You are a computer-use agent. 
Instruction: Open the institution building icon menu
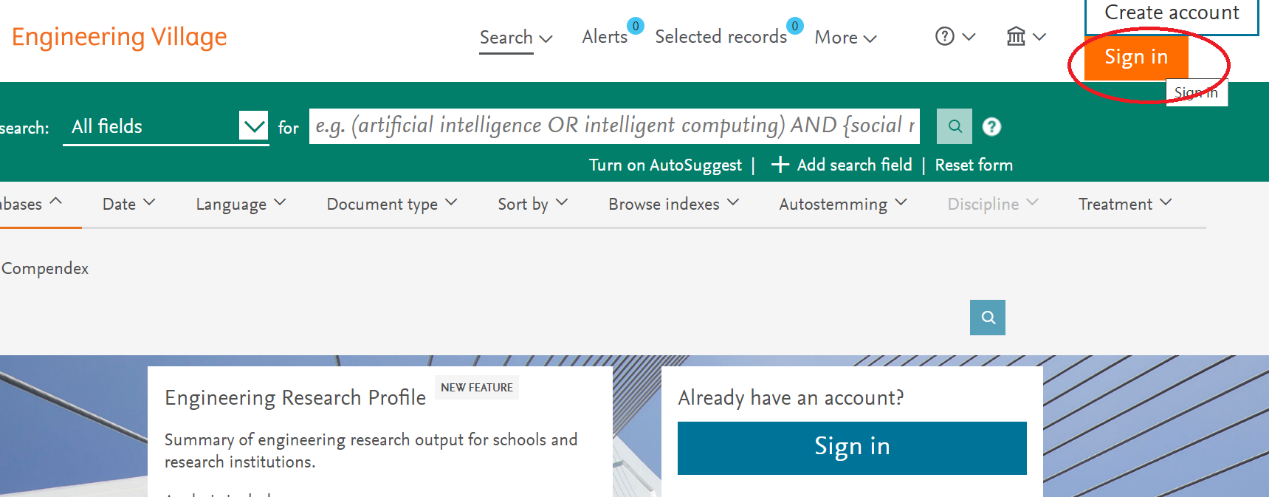click(1026, 37)
